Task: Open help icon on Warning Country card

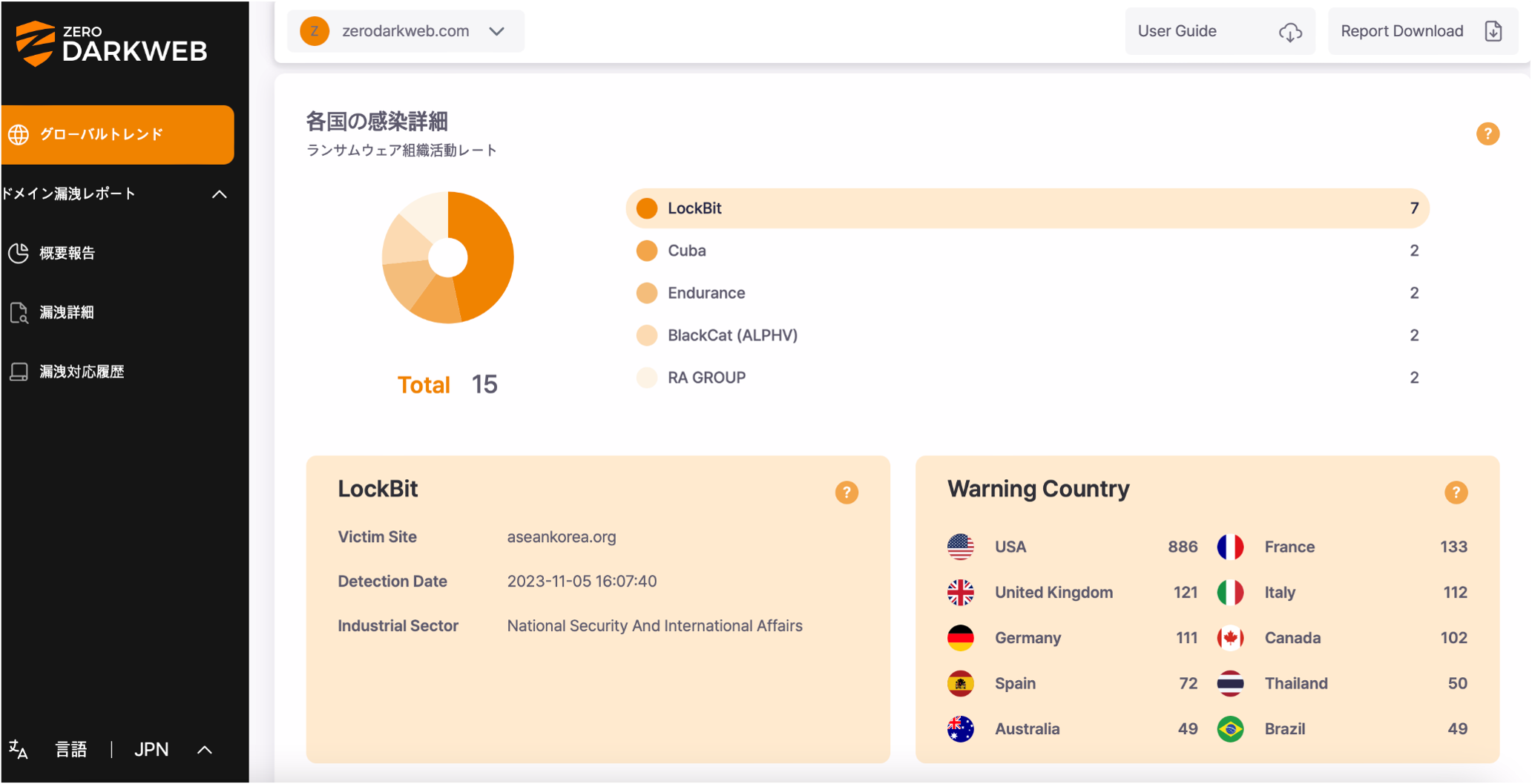Action: coord(1456,493)
